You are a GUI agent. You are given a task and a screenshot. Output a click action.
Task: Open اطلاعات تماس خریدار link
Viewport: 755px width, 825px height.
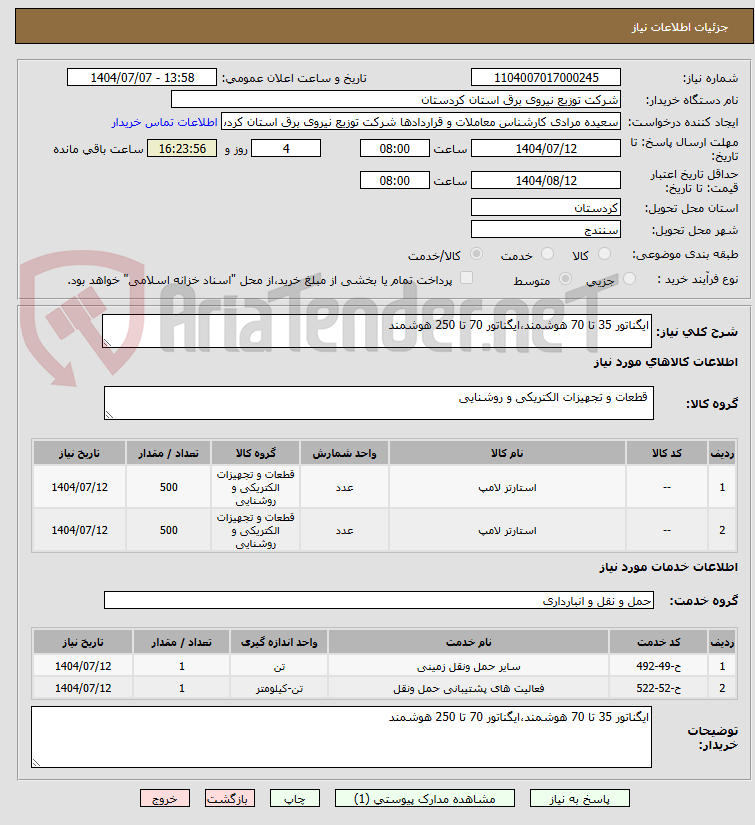(164, 122)
